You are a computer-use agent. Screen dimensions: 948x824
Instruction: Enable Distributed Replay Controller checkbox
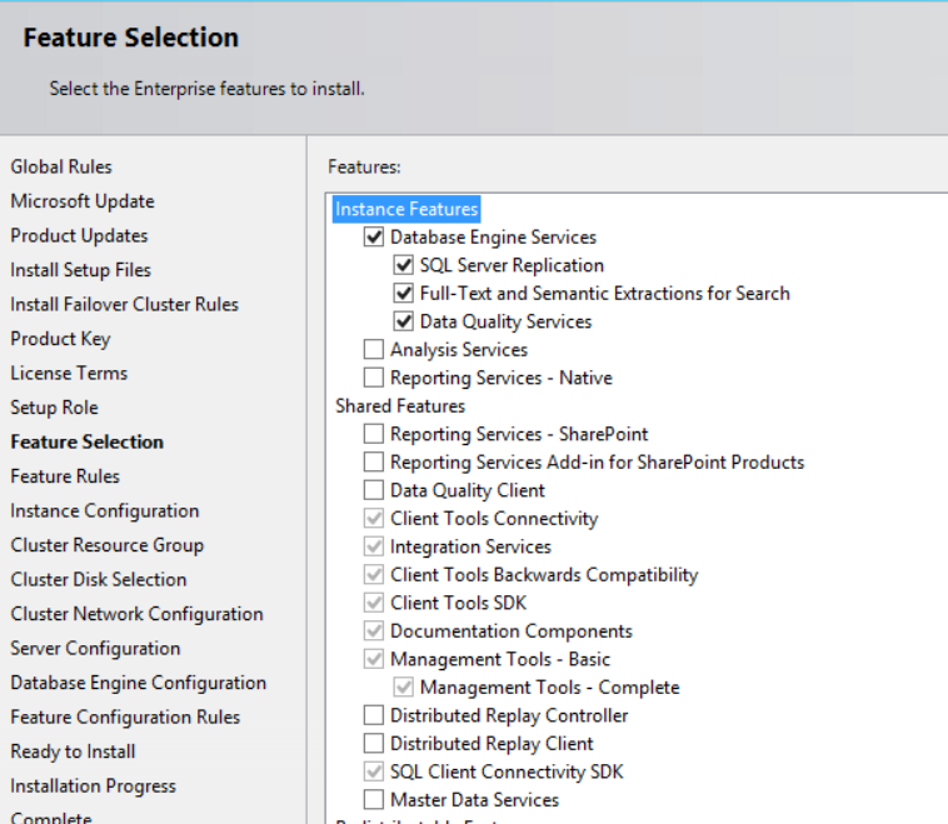[x=374, y=715]
